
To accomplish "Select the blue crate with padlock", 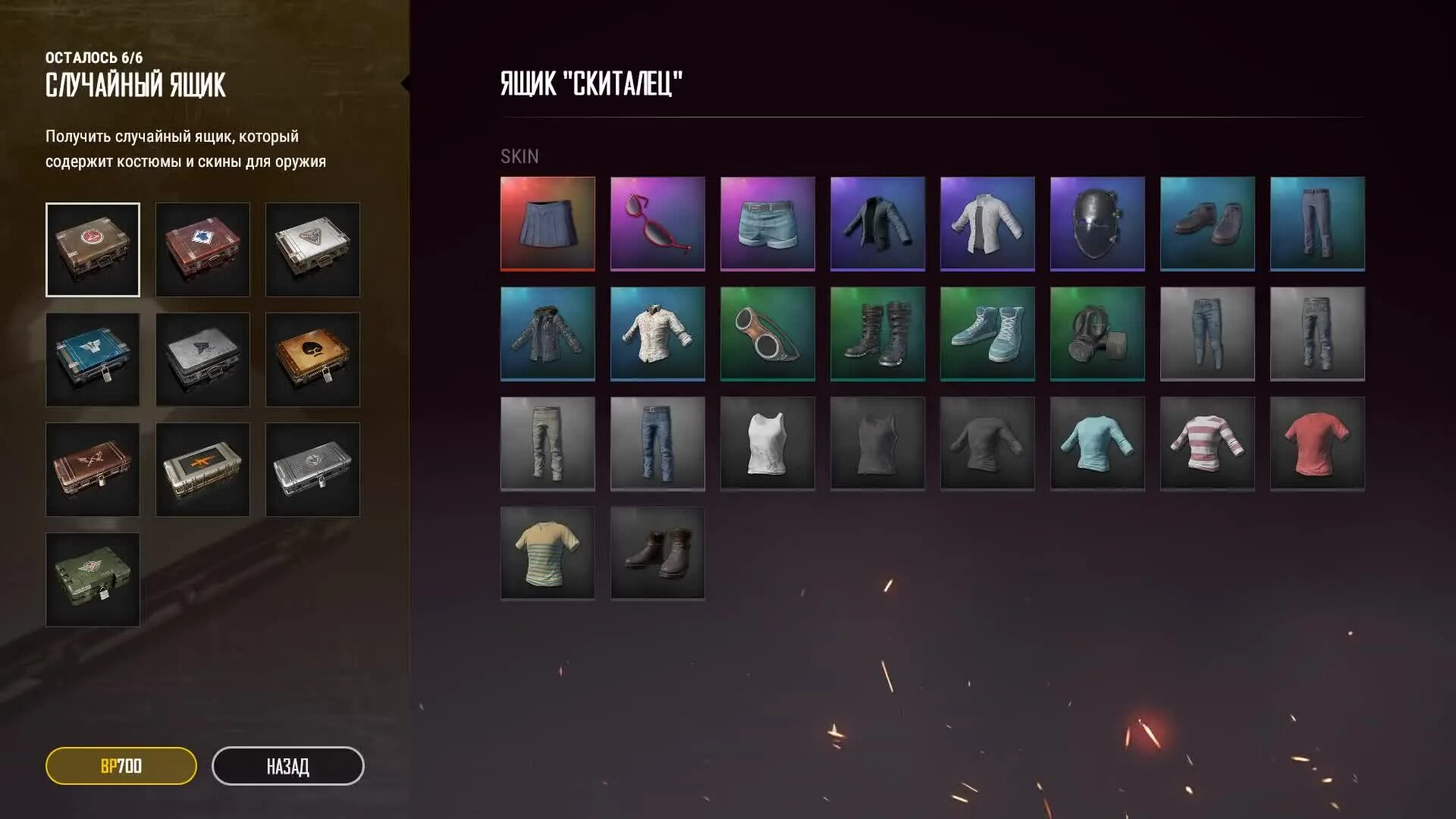I will [93, 359].
